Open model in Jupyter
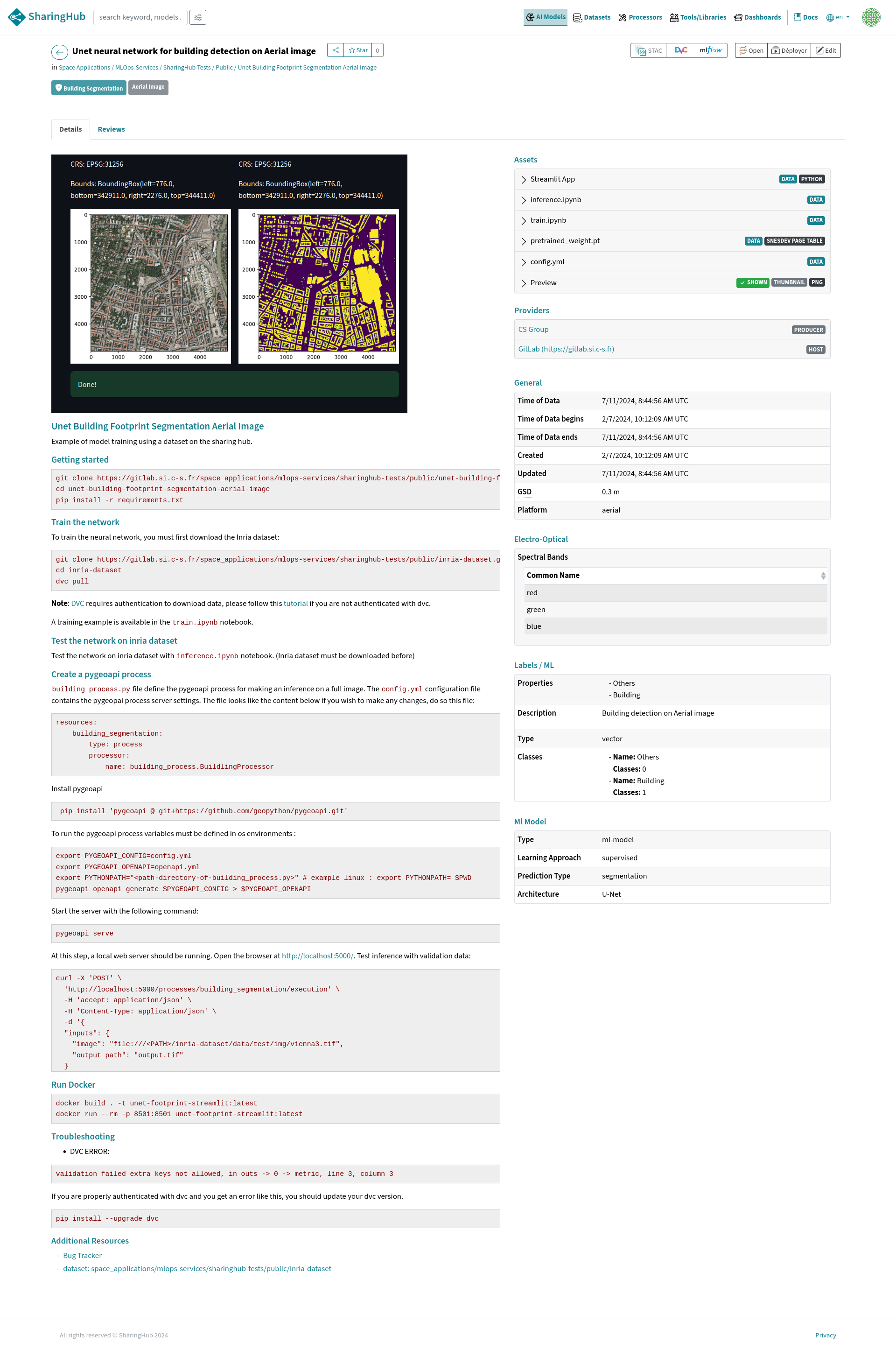 (x=751, y=50)
